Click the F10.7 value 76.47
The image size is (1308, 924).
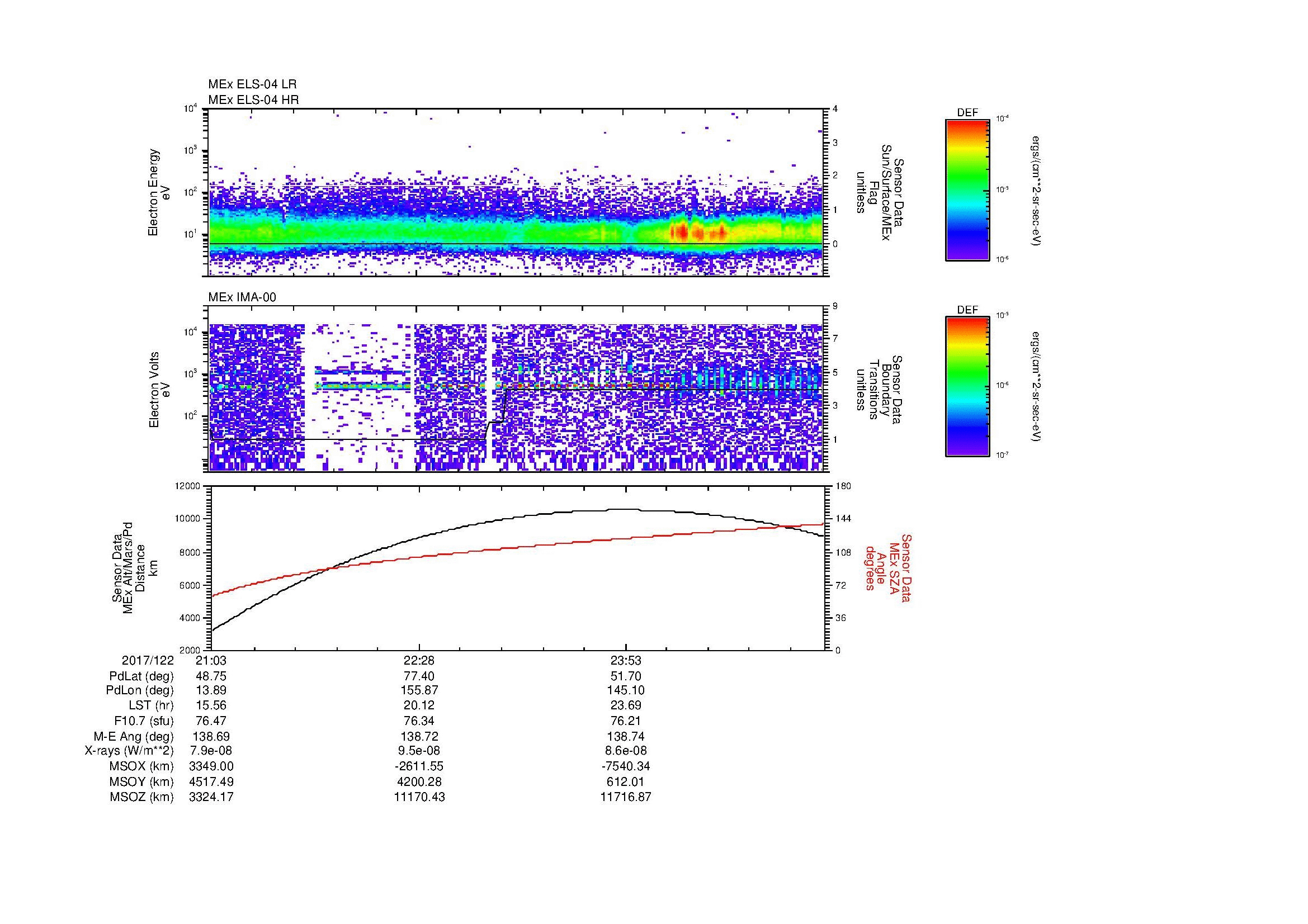[211, 721]
